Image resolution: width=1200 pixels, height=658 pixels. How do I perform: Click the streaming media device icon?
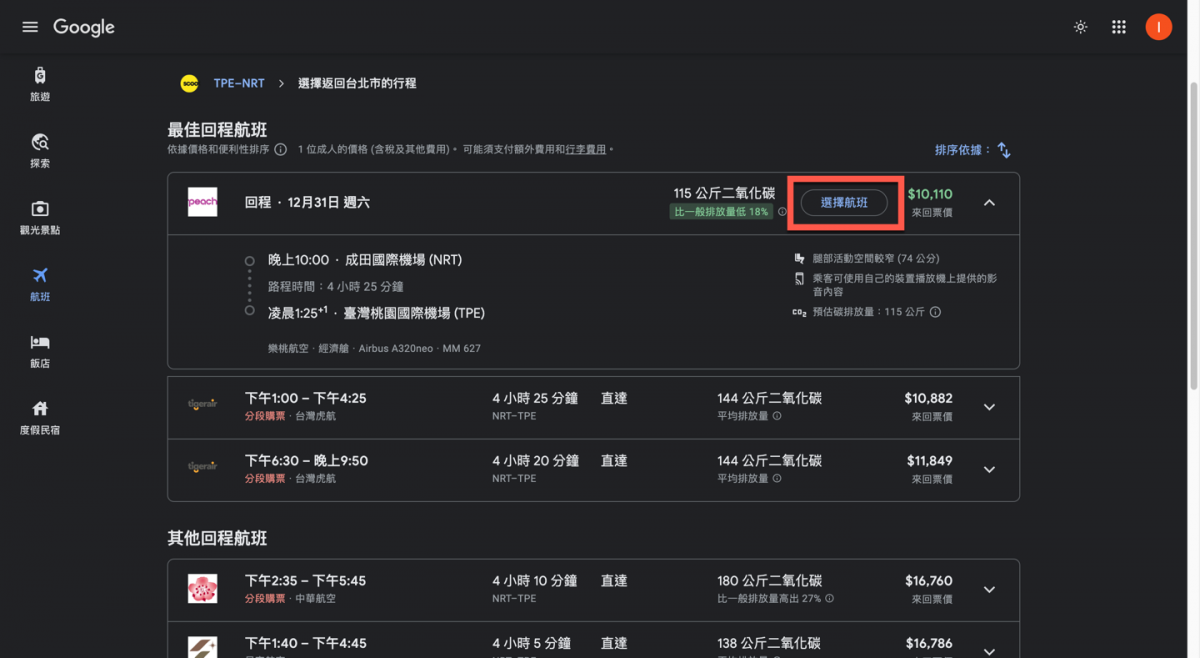799,278
